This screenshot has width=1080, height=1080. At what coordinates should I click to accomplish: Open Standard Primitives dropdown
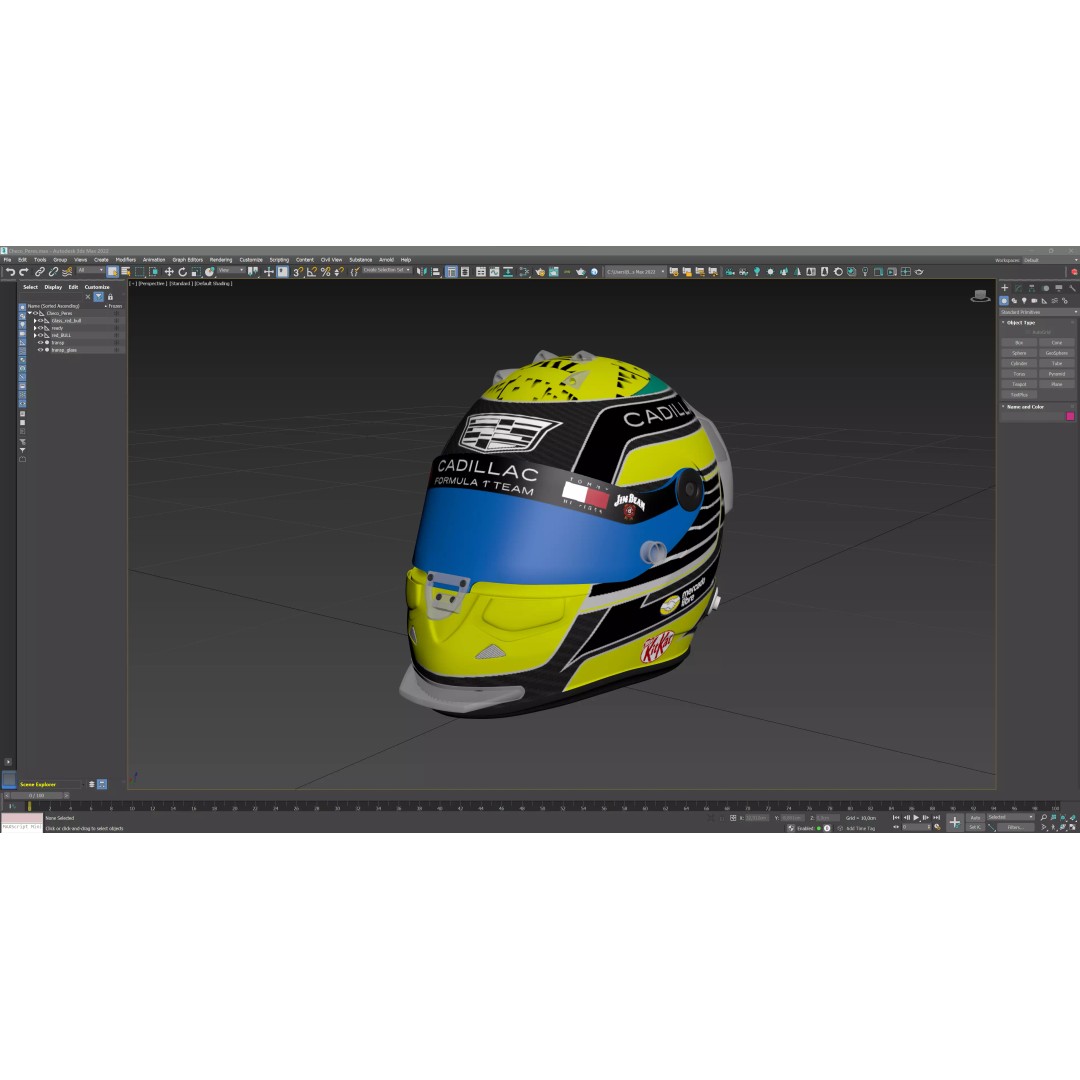pyautogui.click(x=1038, y=312)
